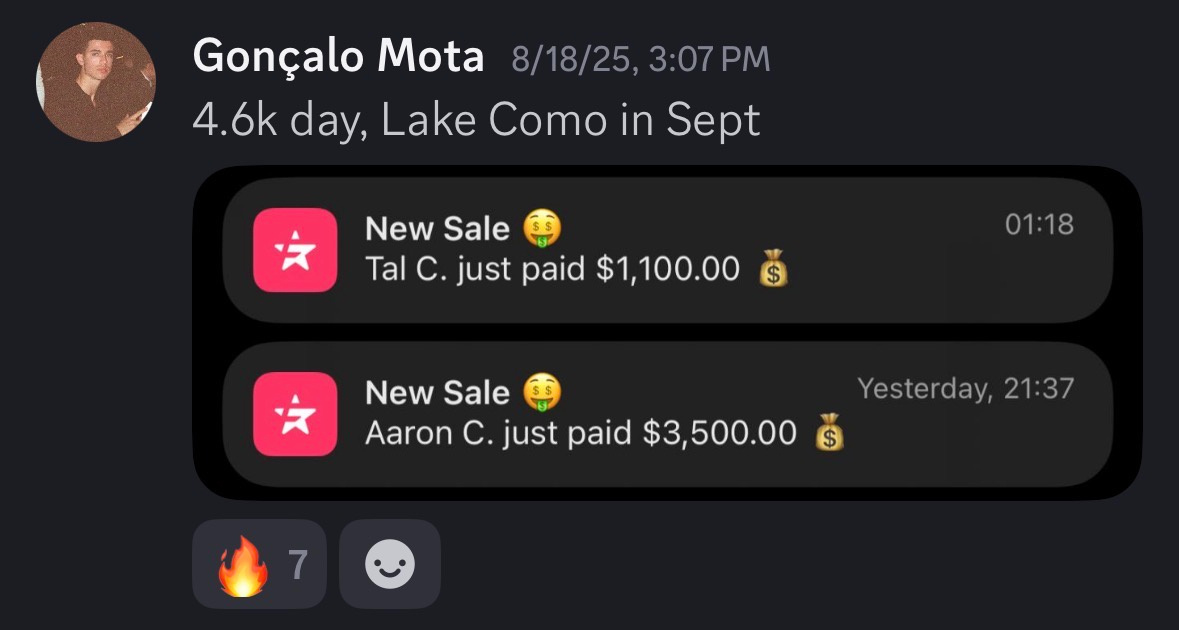
Task: Click the "Yesterday, 21:37" notification time
Action: [x=965, y=388]
